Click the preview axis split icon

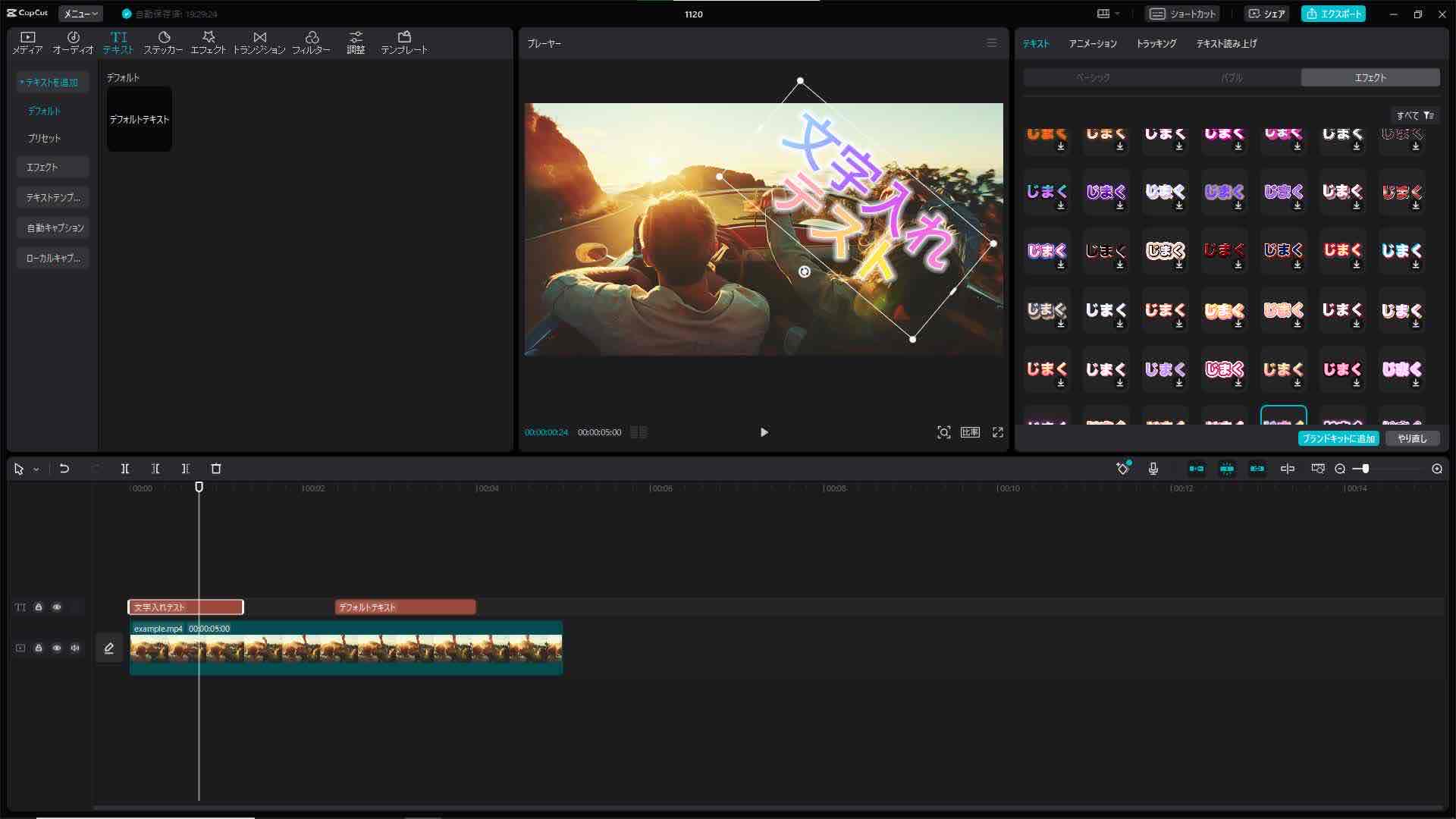tap(1288, 469)
